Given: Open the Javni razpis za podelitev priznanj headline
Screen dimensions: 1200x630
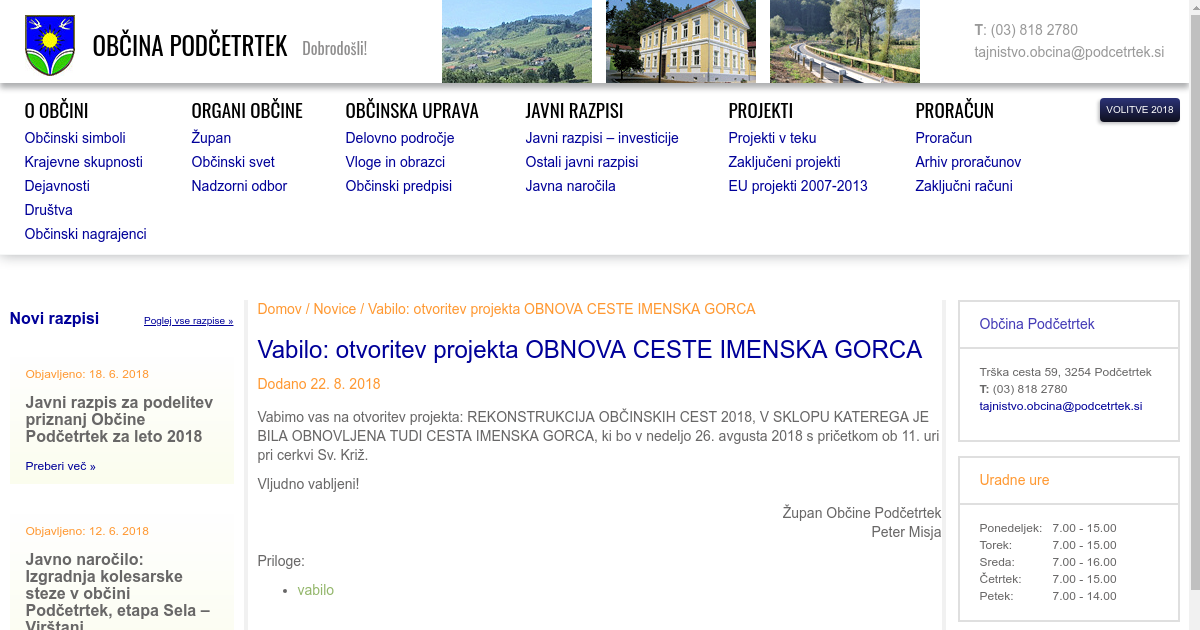Looking at the screenshot, I should pyautogui.click(x=119, y=419).
